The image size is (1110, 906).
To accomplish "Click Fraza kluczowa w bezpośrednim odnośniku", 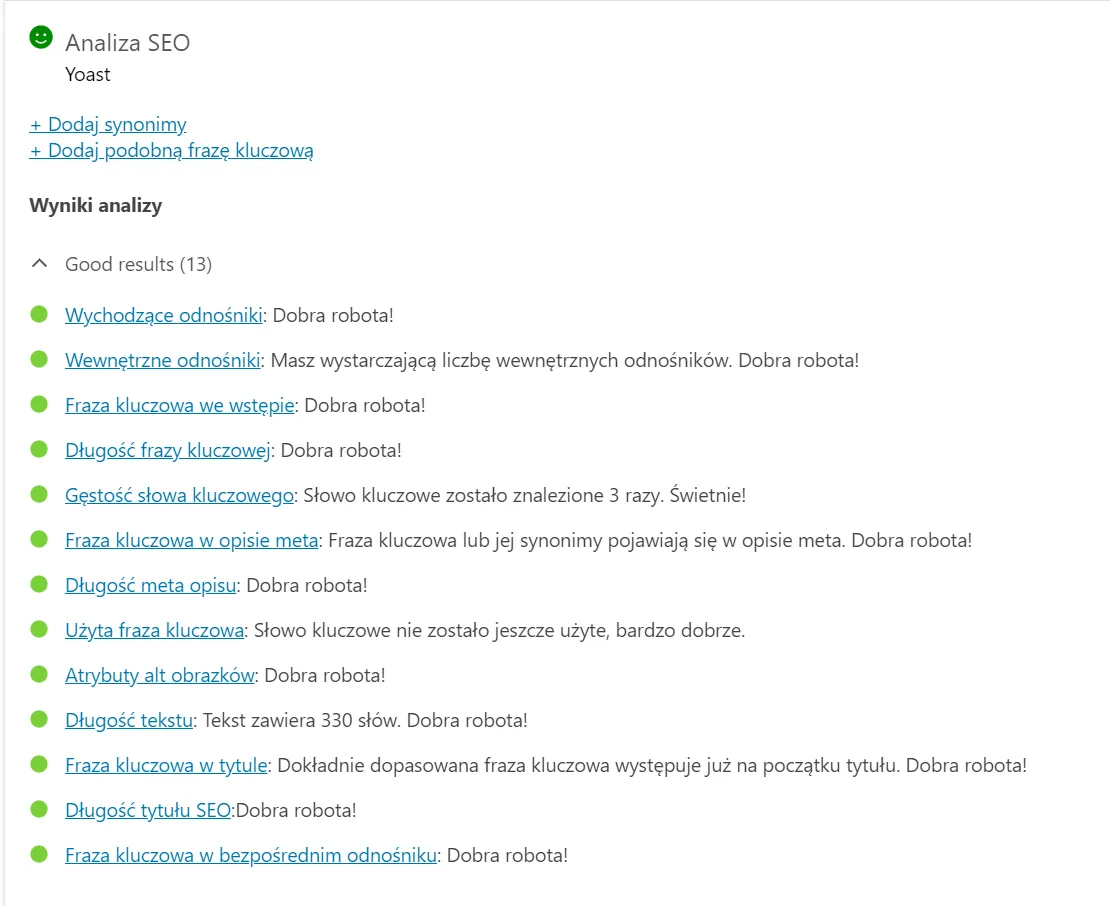I will point(250,855).
